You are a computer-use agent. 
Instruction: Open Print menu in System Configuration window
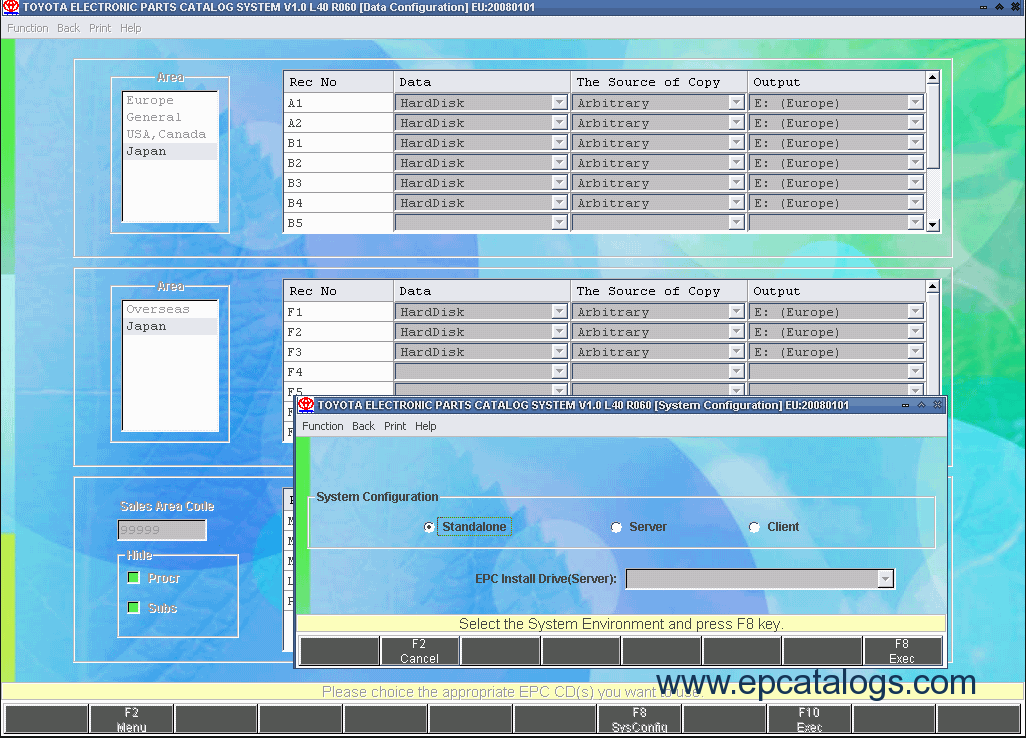click(395, 426)
